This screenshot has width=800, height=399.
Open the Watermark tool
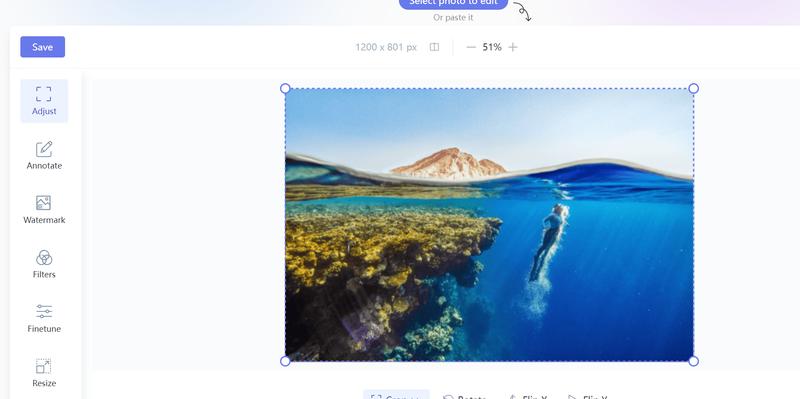coord(44,210)
